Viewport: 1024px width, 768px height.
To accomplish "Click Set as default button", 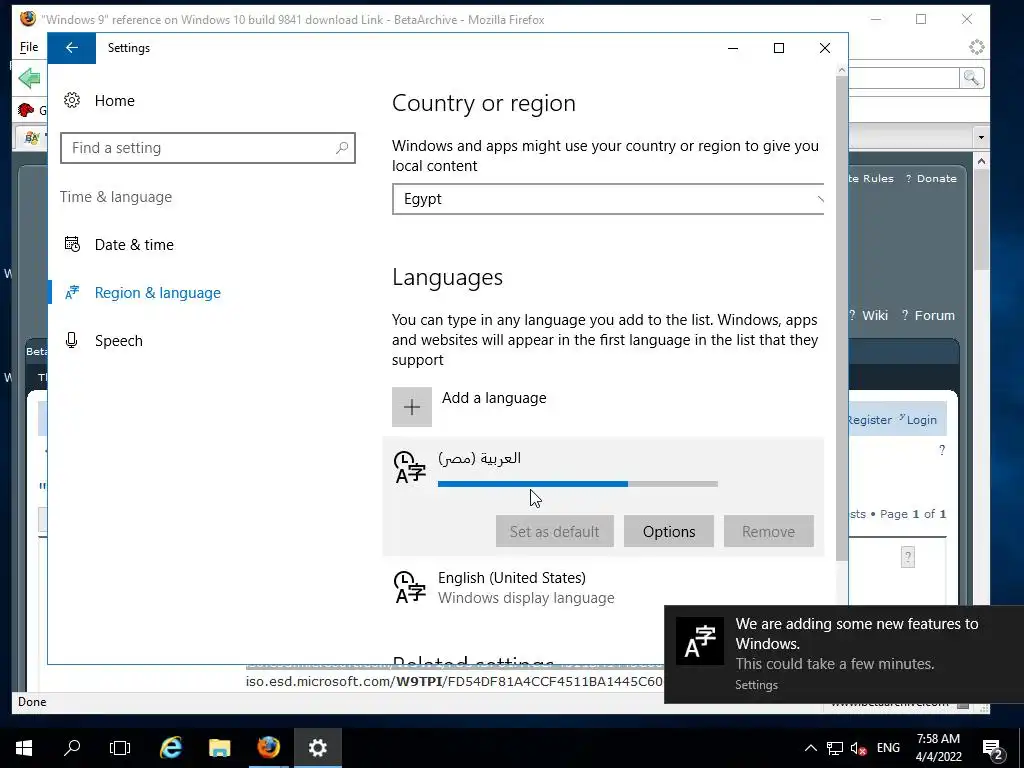I will [x=554, y=532].
